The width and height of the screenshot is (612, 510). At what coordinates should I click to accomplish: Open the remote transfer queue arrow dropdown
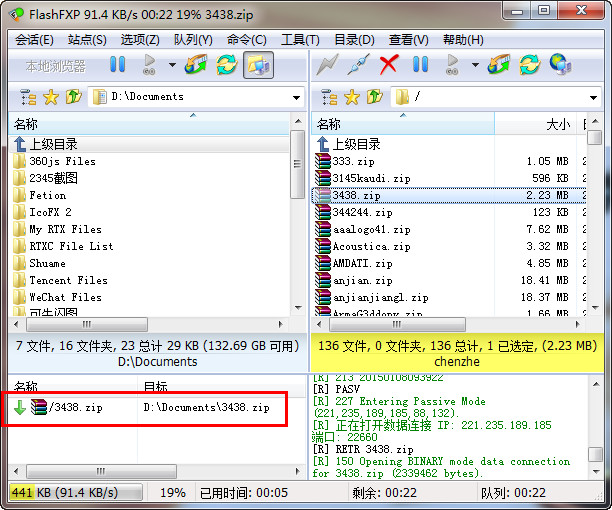pyautogui.click(x=476, y=65)
